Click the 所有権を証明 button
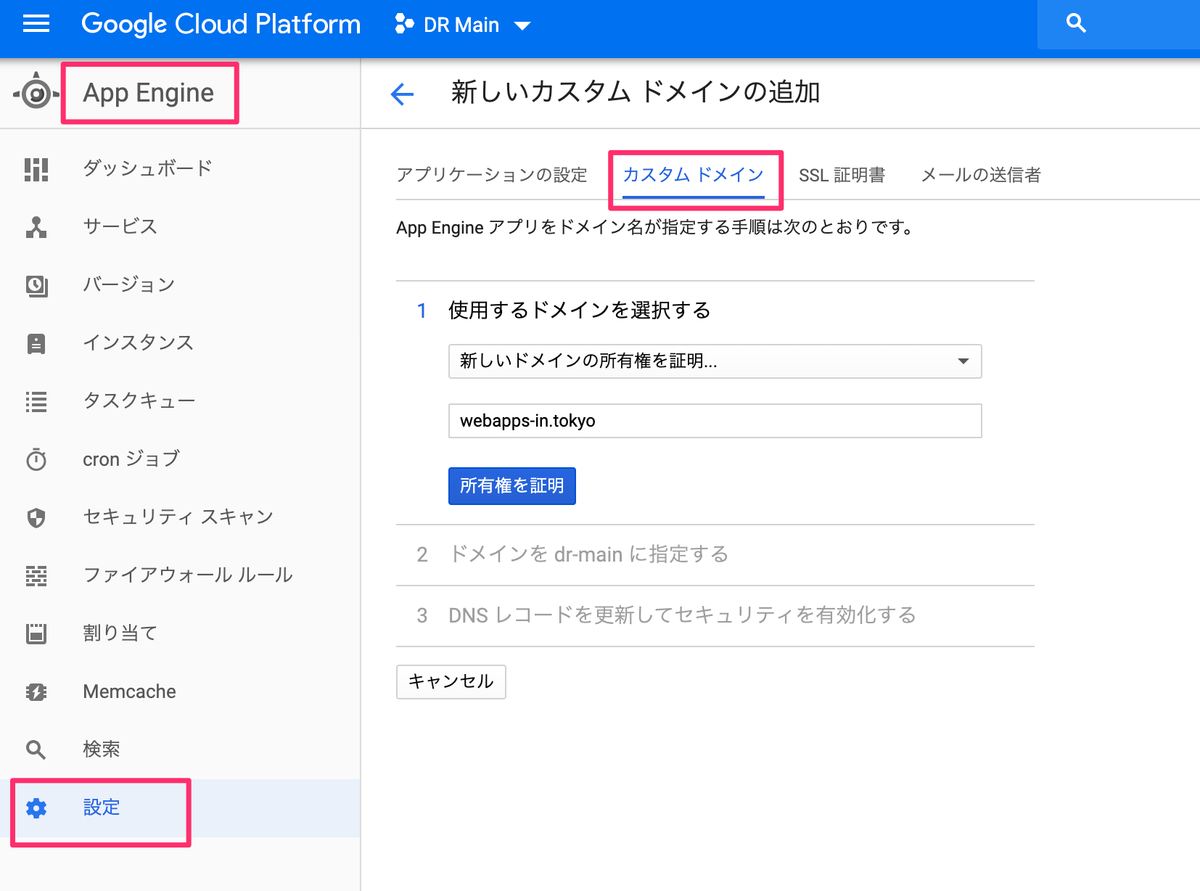 pos(512,486)
